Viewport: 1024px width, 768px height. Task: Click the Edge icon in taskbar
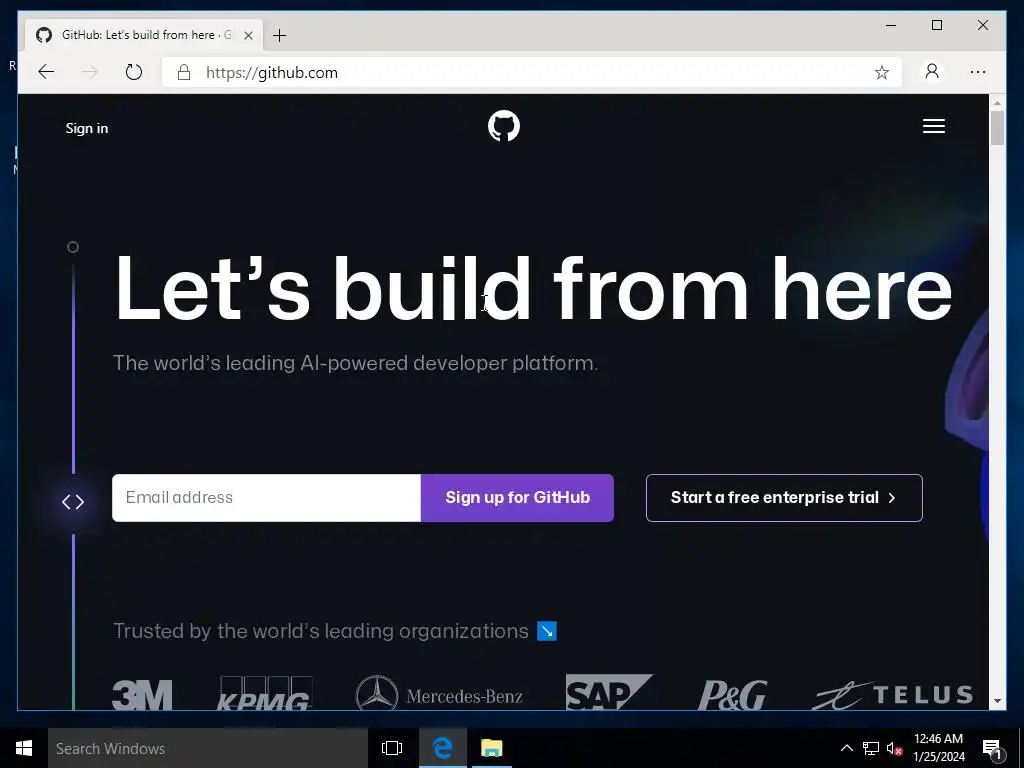(x=443, y=748)
